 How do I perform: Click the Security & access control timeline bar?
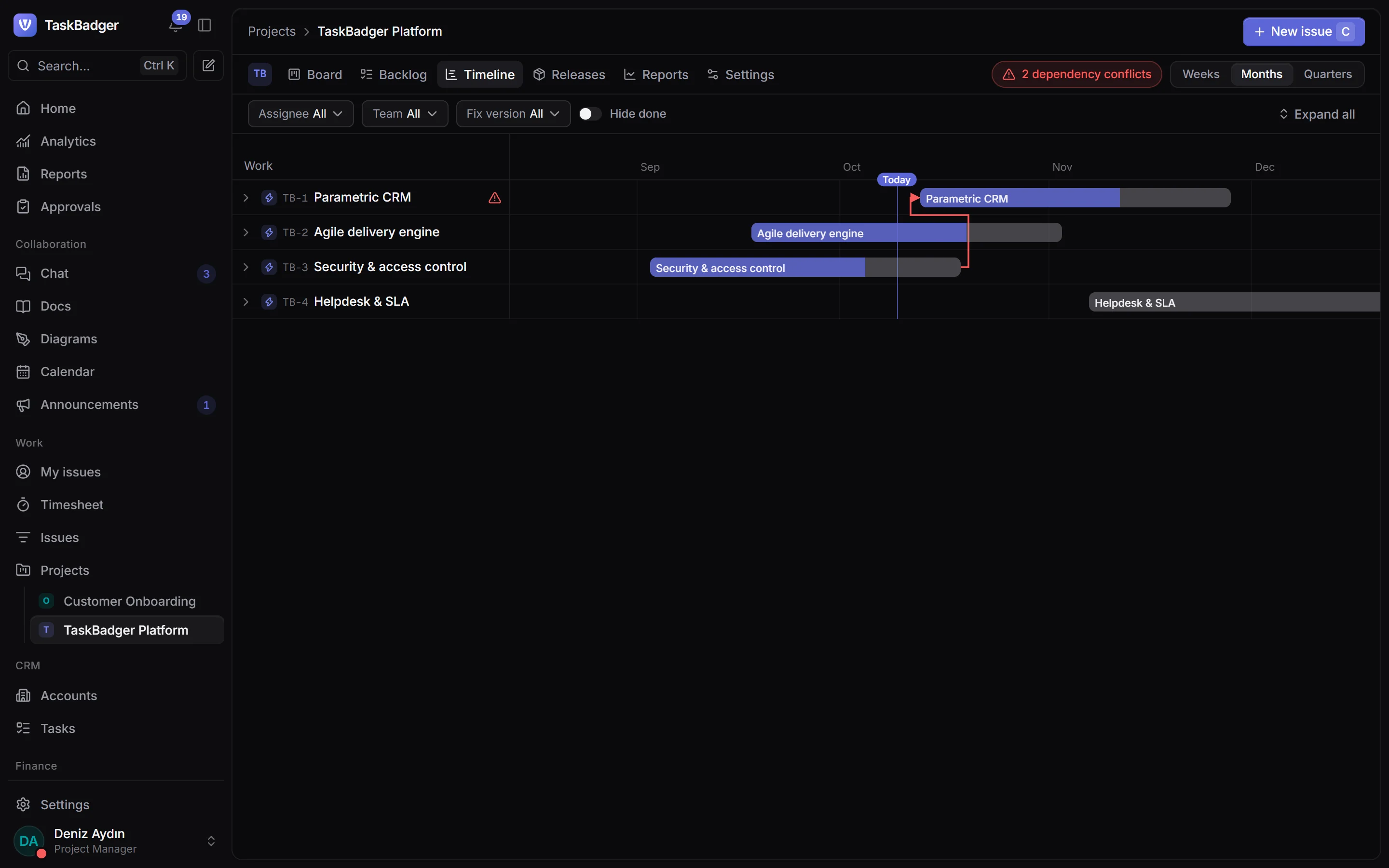coord(804,268)
